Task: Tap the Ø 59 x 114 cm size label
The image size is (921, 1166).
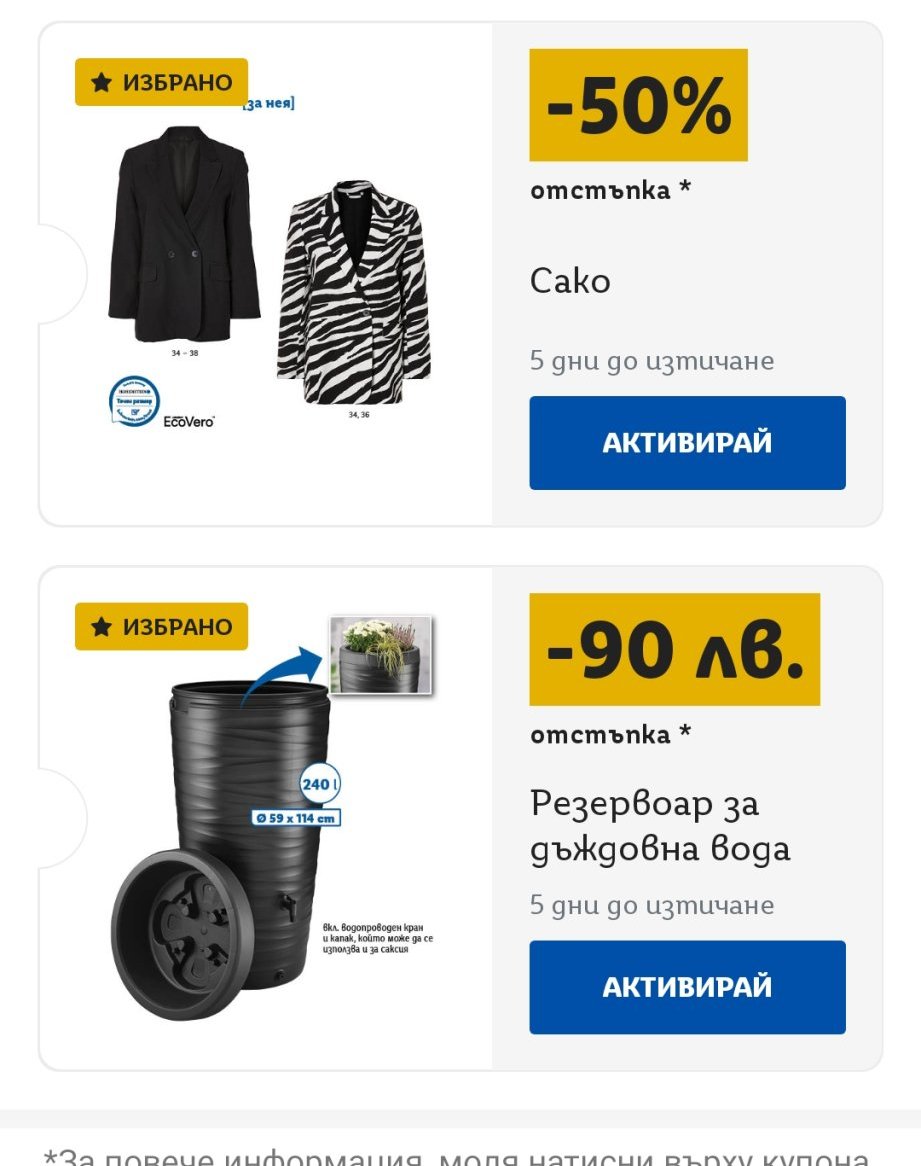Action: pyautogui.click(x=296, y=818)
